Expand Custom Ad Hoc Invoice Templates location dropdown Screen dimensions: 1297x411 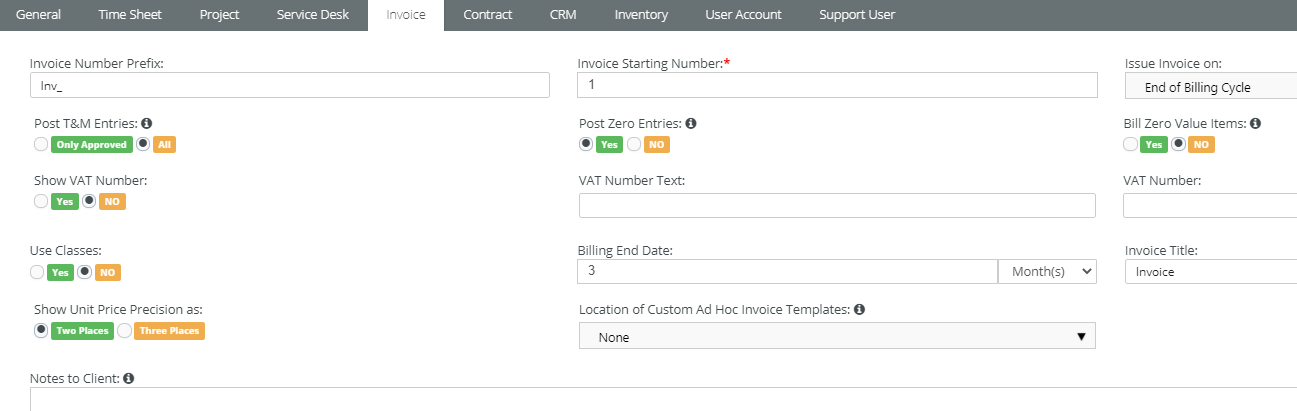[837, 337]
